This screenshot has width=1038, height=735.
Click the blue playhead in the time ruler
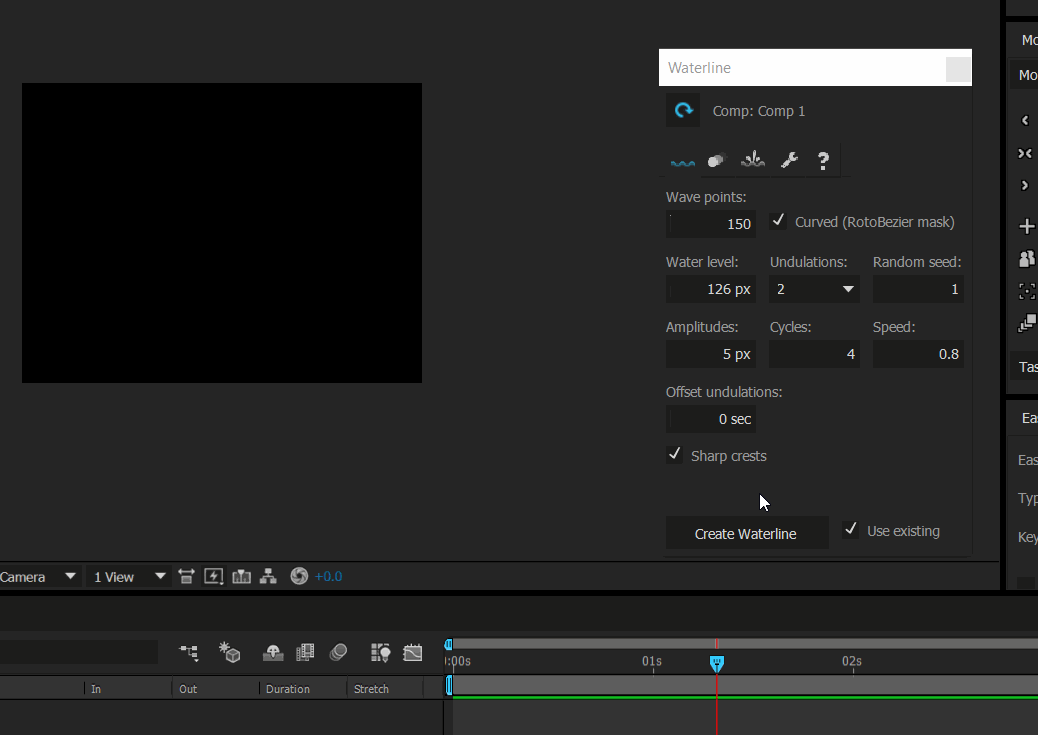click(x=716, y=663)
